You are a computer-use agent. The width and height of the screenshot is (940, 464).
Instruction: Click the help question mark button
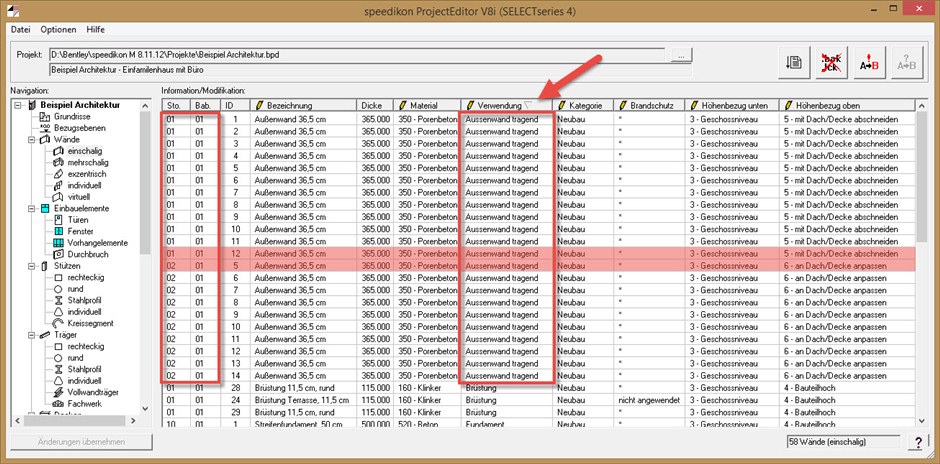tap(918, 442)
